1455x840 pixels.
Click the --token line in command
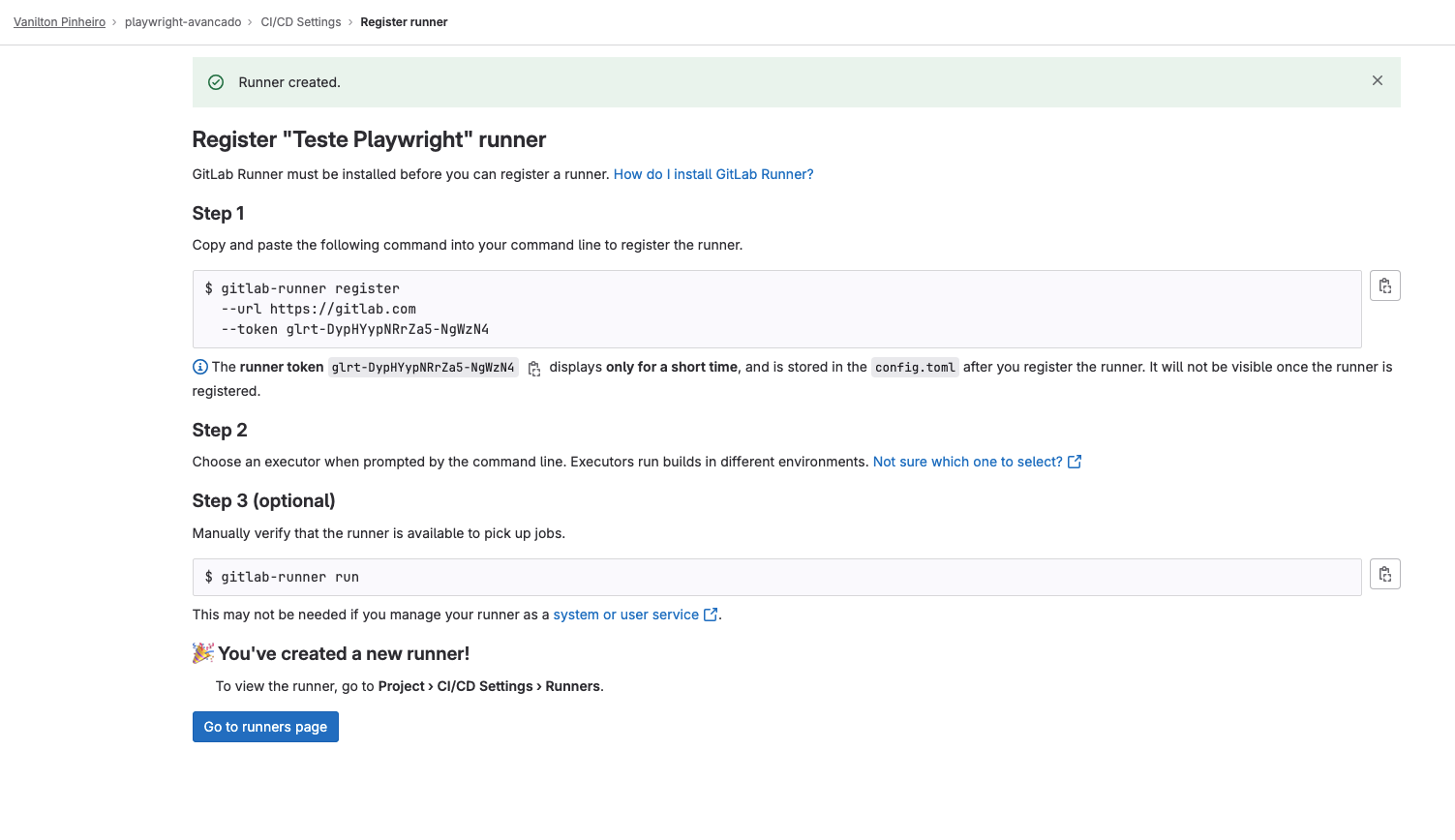[354, 329]
